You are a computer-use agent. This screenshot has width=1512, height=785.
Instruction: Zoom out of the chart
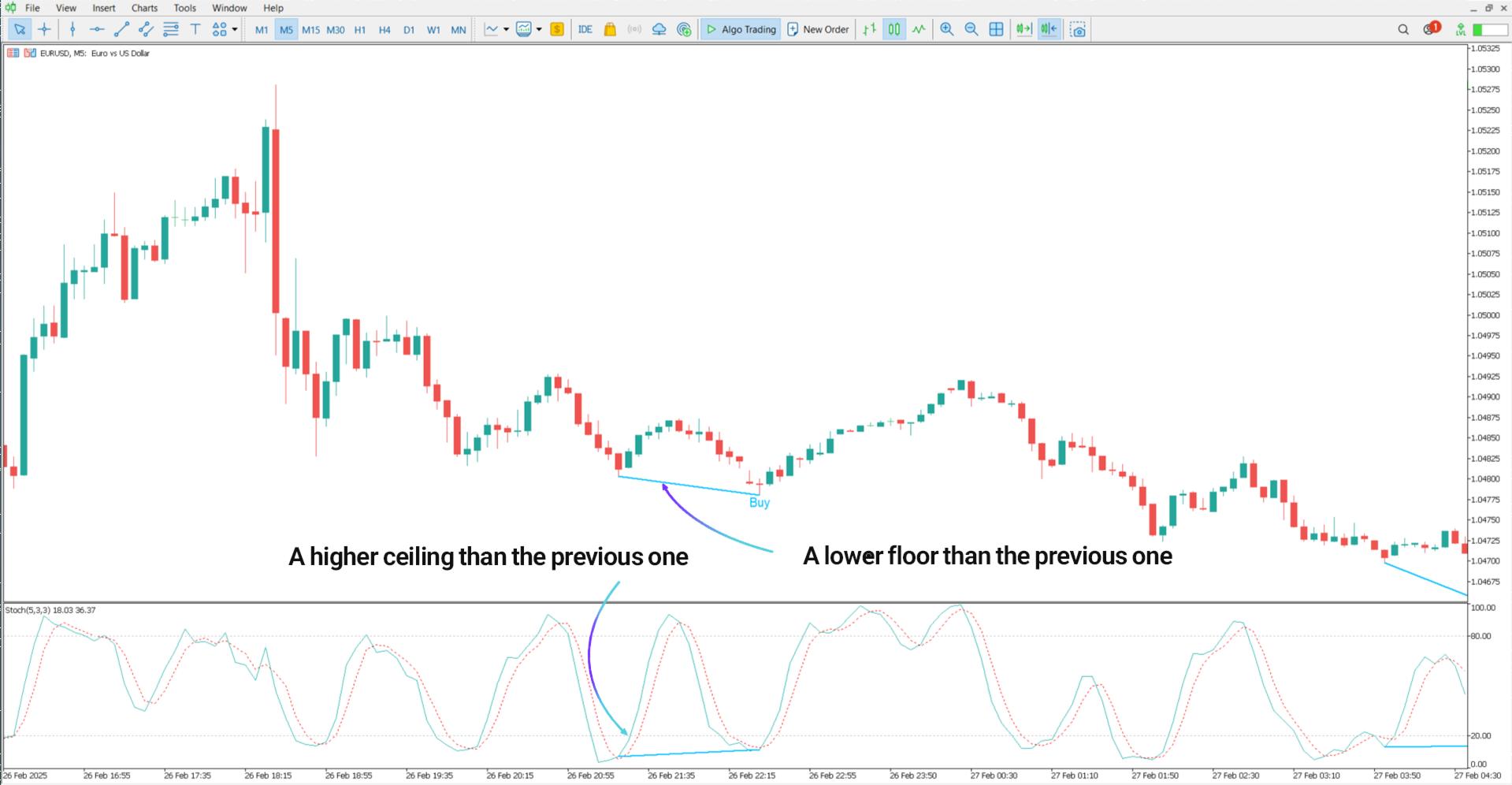(x=971, y=29)
